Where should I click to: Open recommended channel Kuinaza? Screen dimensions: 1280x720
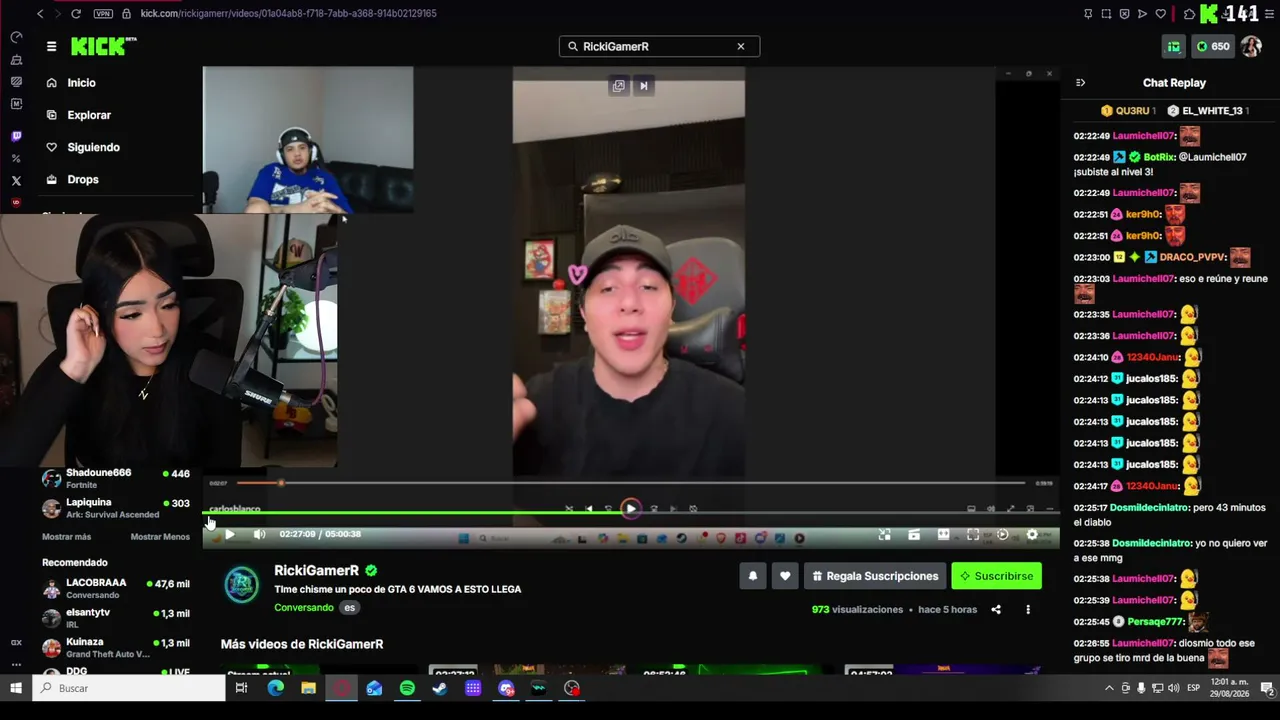tap(116, 647)
